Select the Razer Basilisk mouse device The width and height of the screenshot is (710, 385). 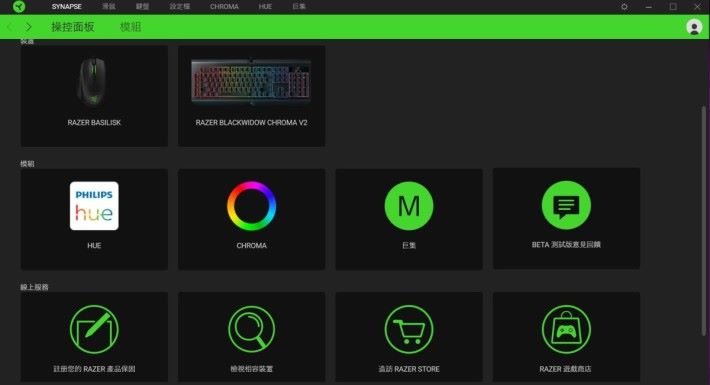(x=94, y=96)
